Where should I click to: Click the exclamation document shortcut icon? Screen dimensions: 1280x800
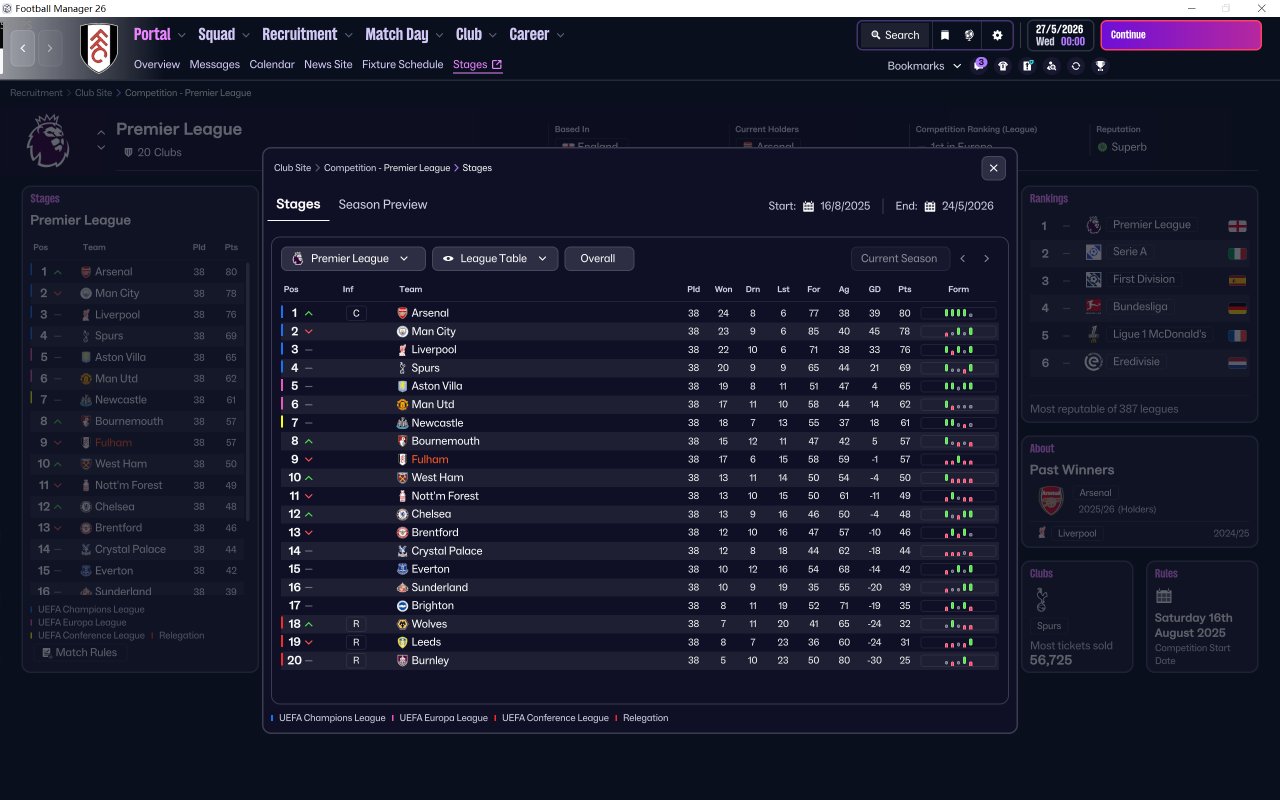(x=1027, y=66)
